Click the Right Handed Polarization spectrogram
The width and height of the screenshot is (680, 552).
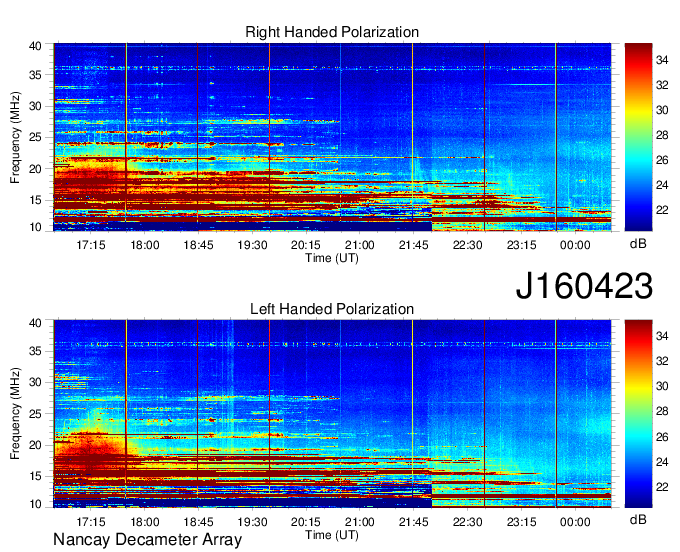[332, 137]
